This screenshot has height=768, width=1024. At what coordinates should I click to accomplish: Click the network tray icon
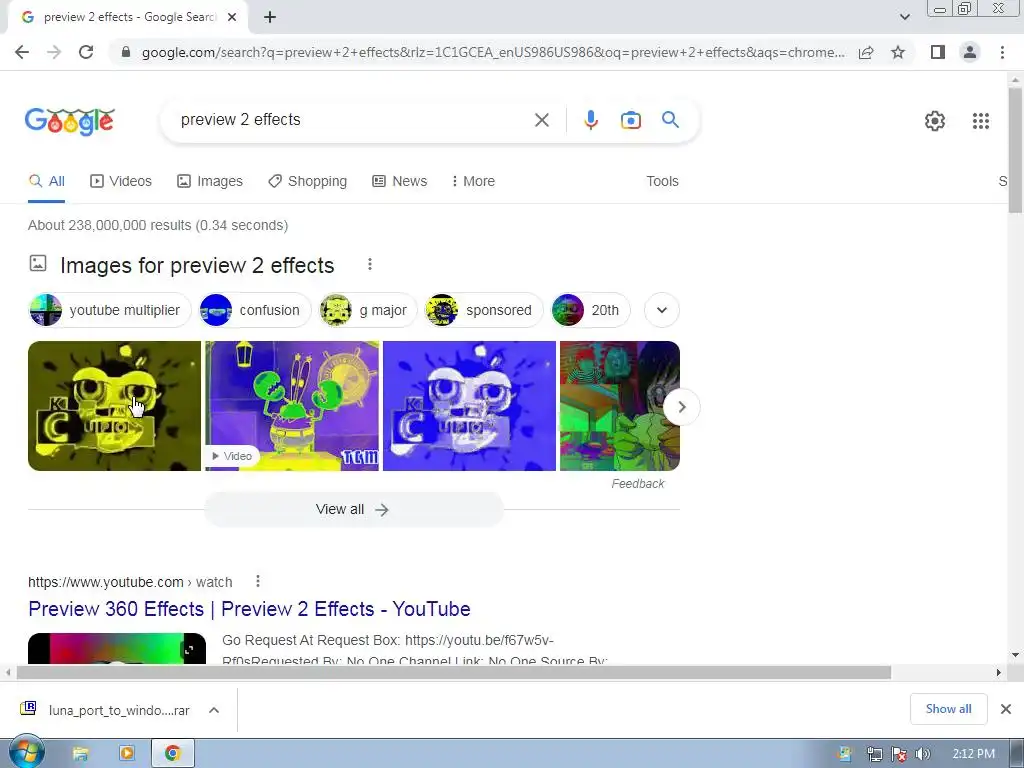[x=874, y=754]
